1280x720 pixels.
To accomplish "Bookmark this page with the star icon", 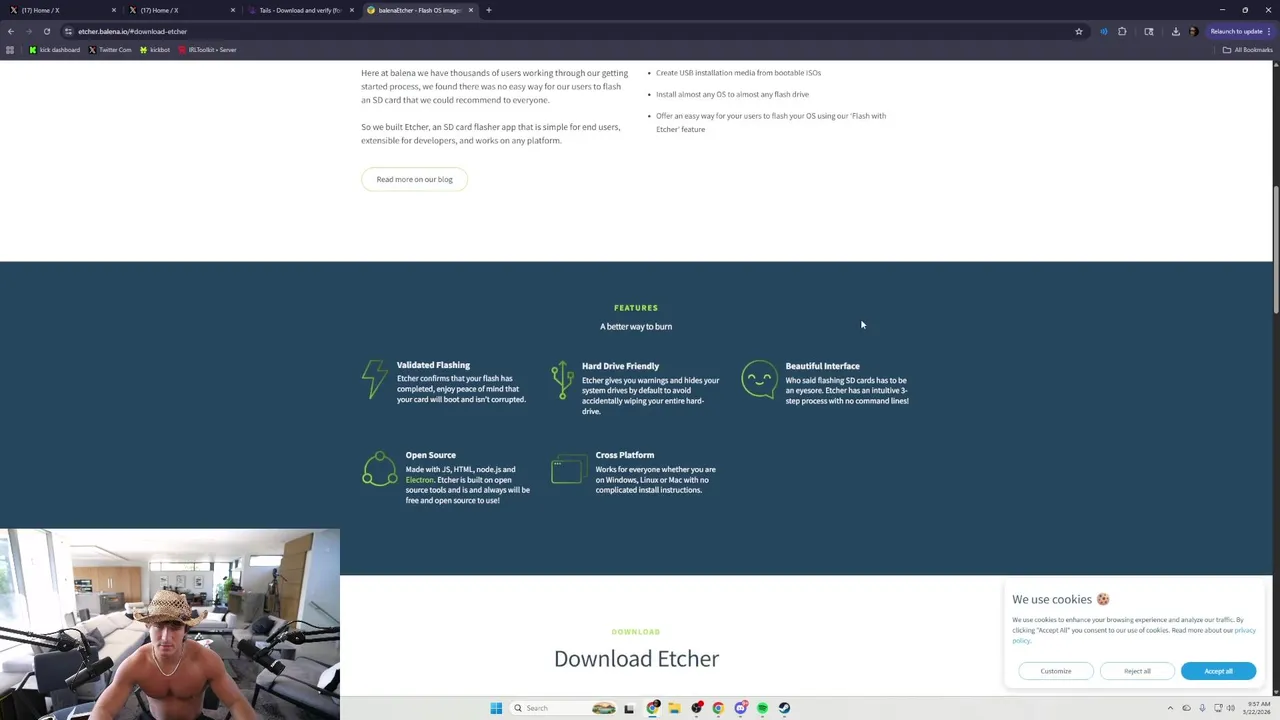I will point(1079,31).
